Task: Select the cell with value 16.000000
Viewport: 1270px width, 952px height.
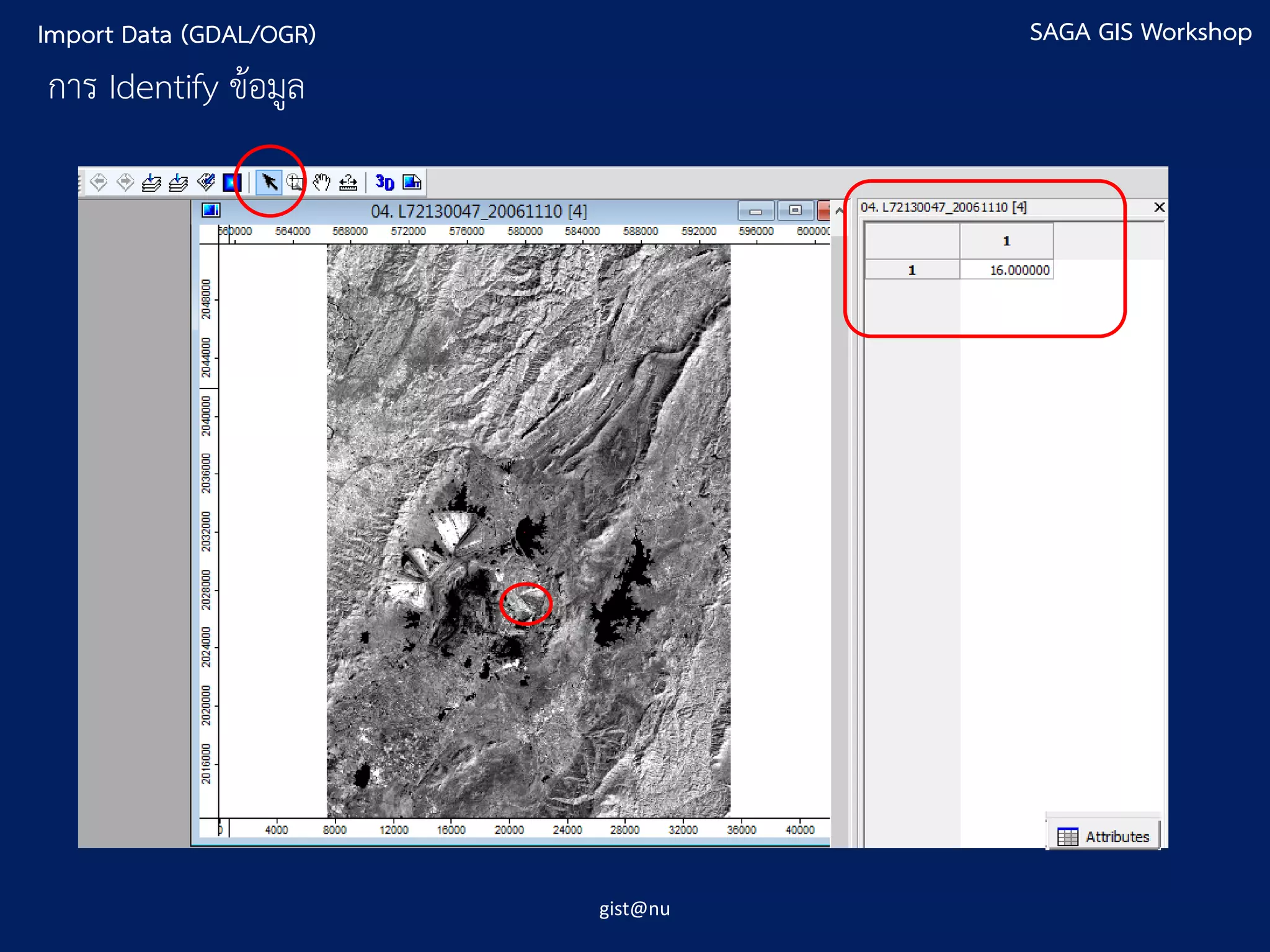Action: 1006,270
